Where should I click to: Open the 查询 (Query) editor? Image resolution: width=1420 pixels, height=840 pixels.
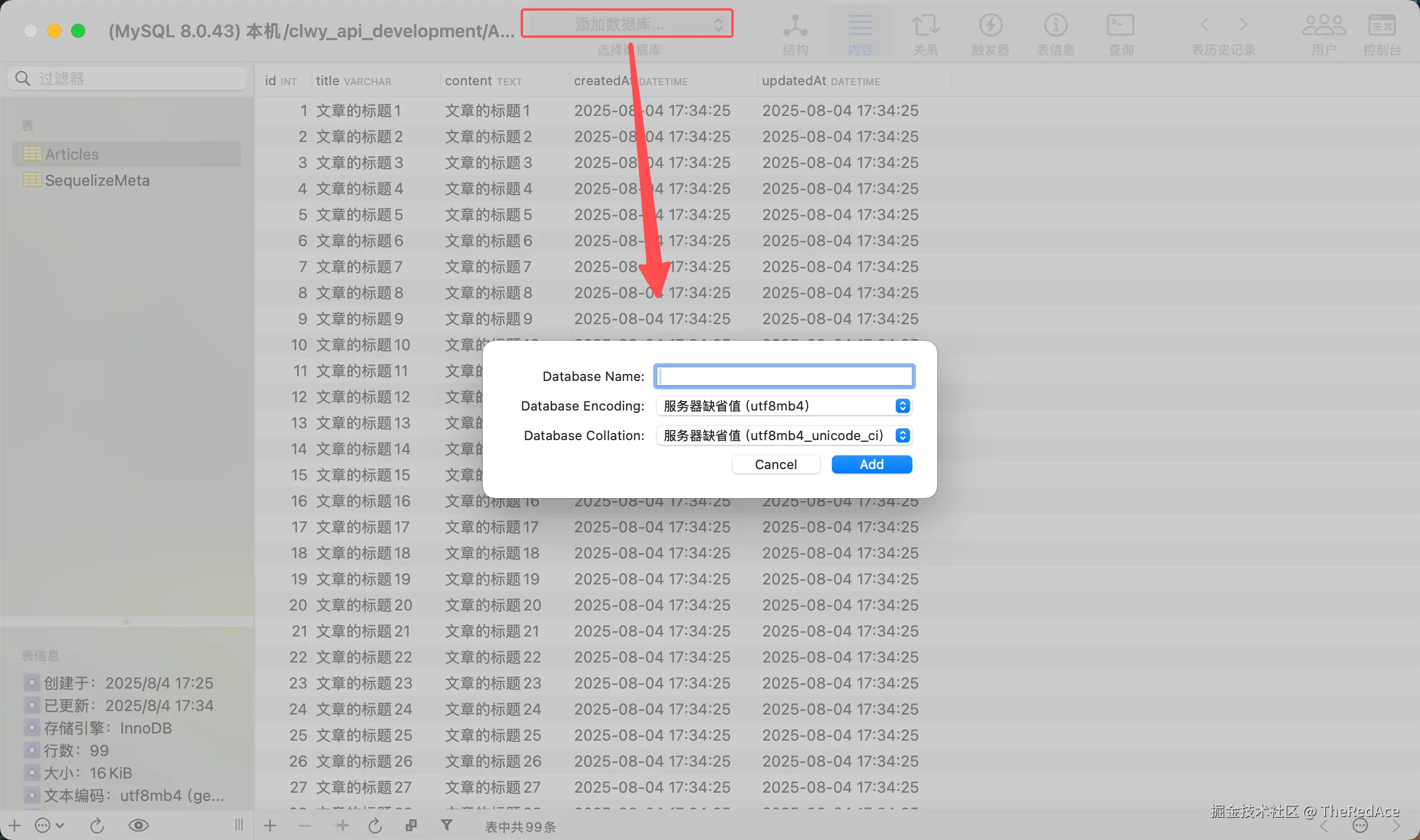click(x=1120, y=33)
